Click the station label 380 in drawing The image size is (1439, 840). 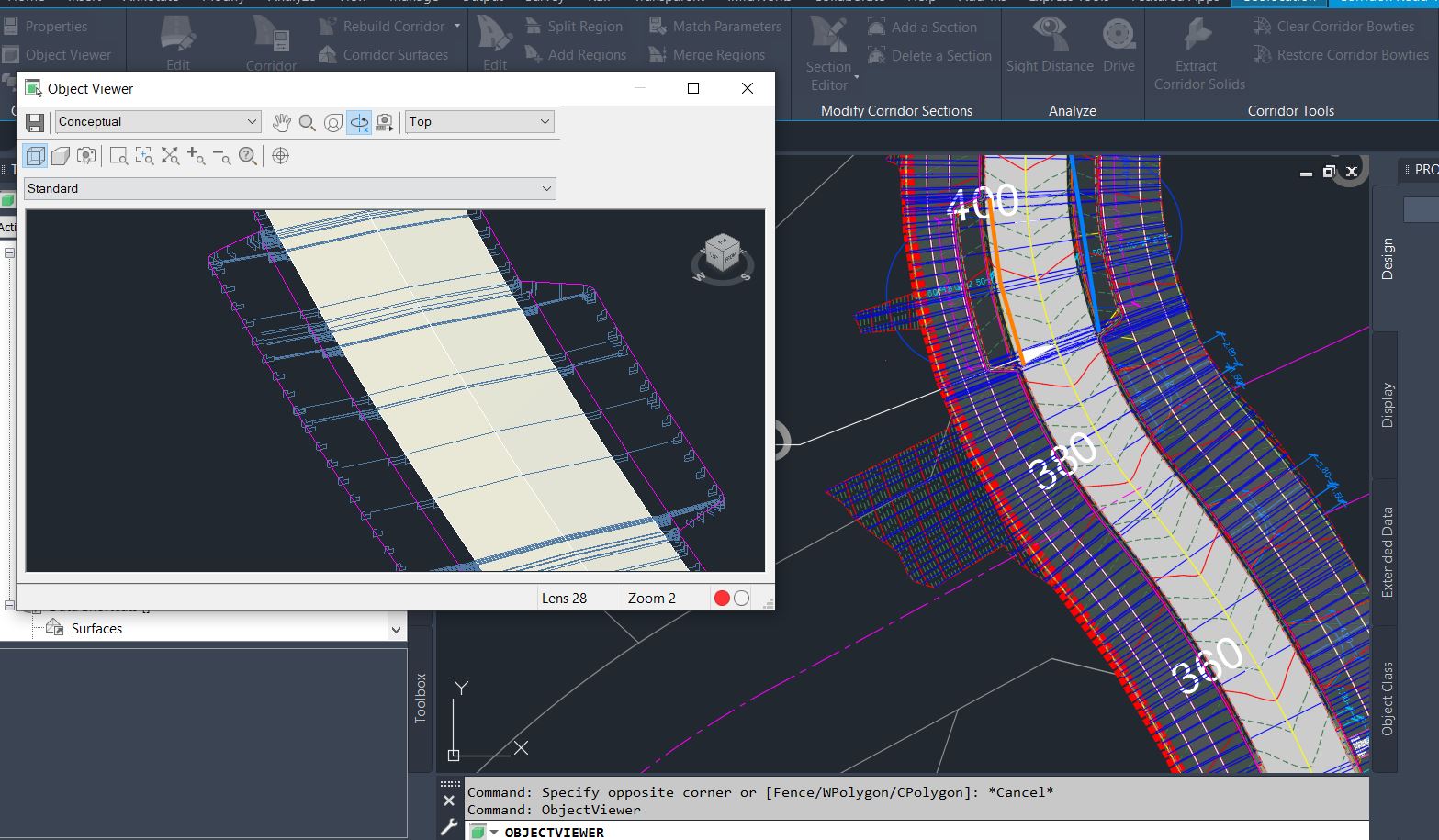pos(1062,461)
